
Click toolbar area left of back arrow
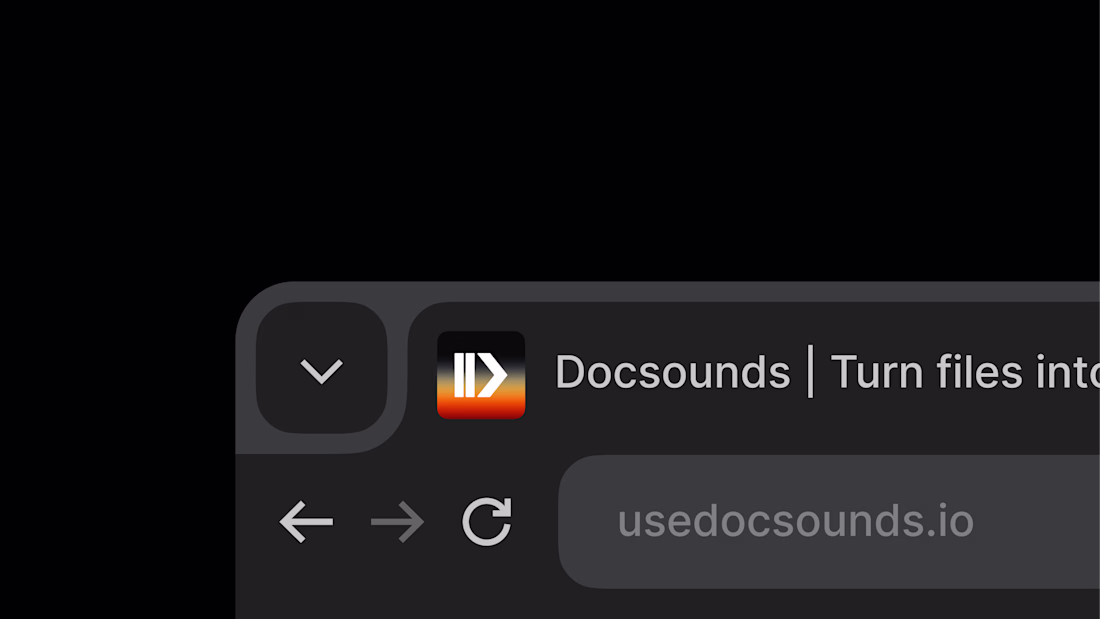tap(257, 521)
